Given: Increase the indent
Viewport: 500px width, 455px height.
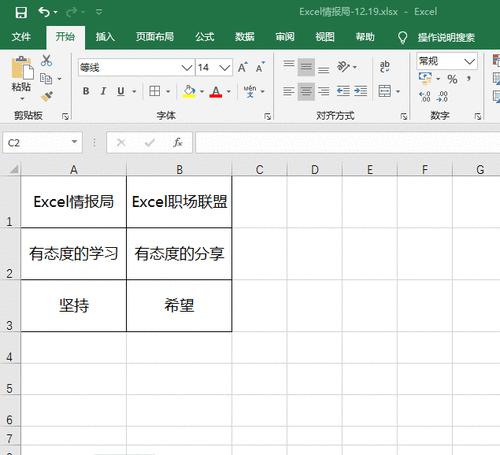Looking at the screenshot, I should pyautogui.click(x=361, y=91).
